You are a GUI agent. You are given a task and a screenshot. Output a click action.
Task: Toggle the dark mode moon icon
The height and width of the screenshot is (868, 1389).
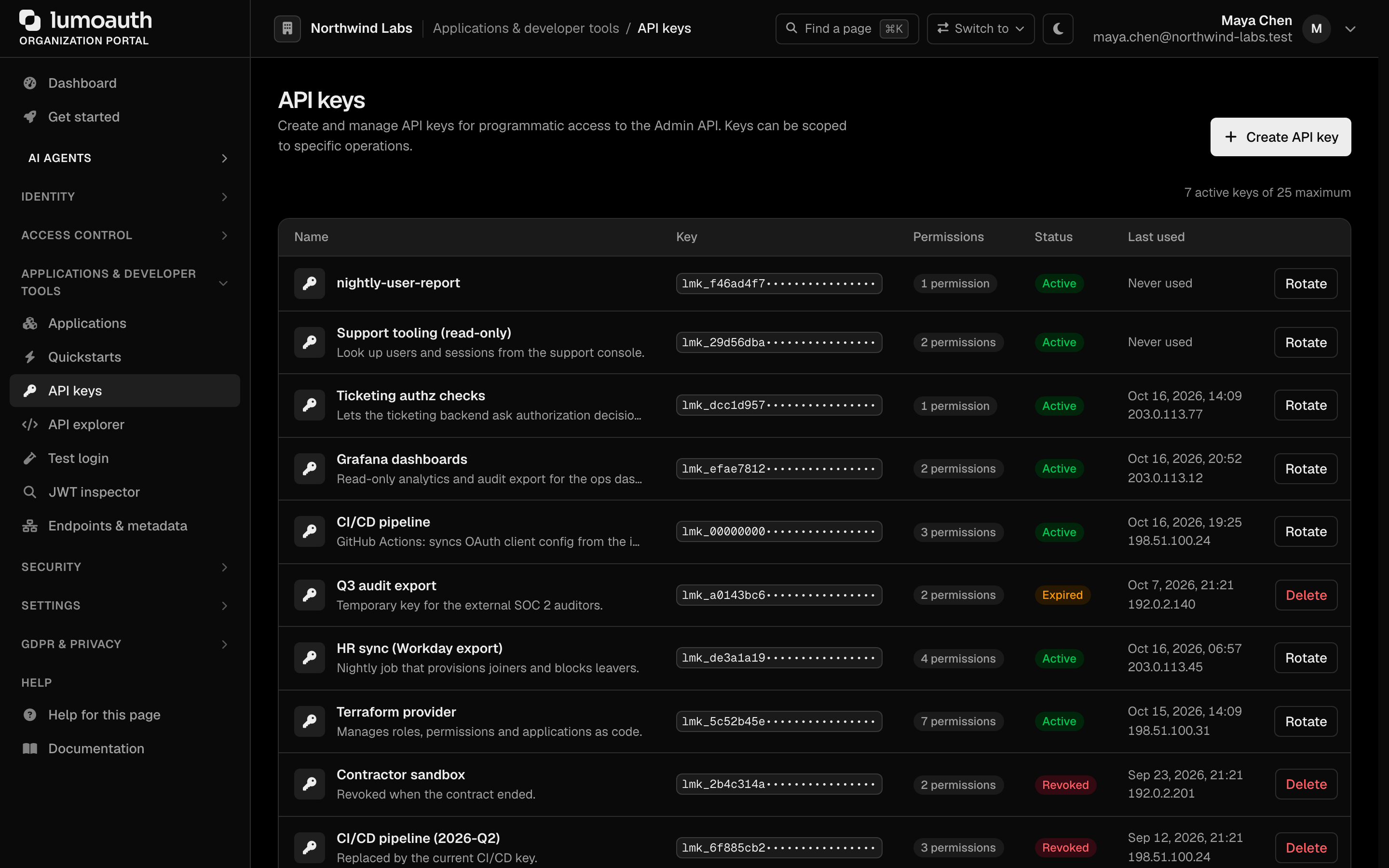coord(1058,28)
